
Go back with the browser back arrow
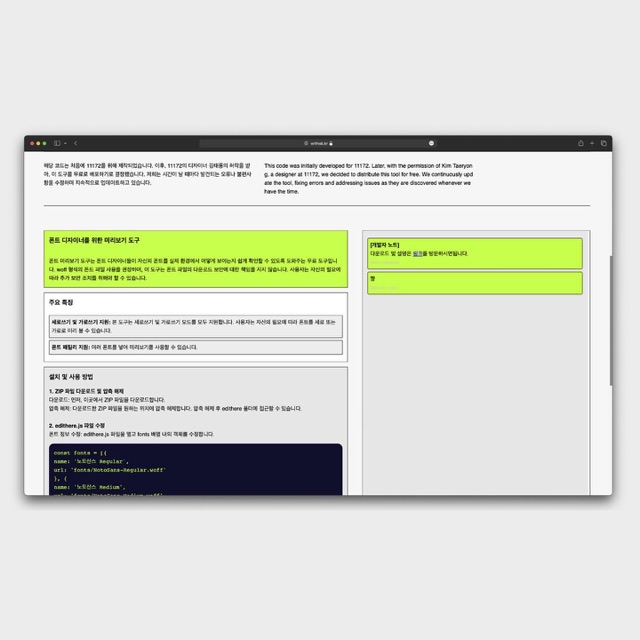point(76,143)
